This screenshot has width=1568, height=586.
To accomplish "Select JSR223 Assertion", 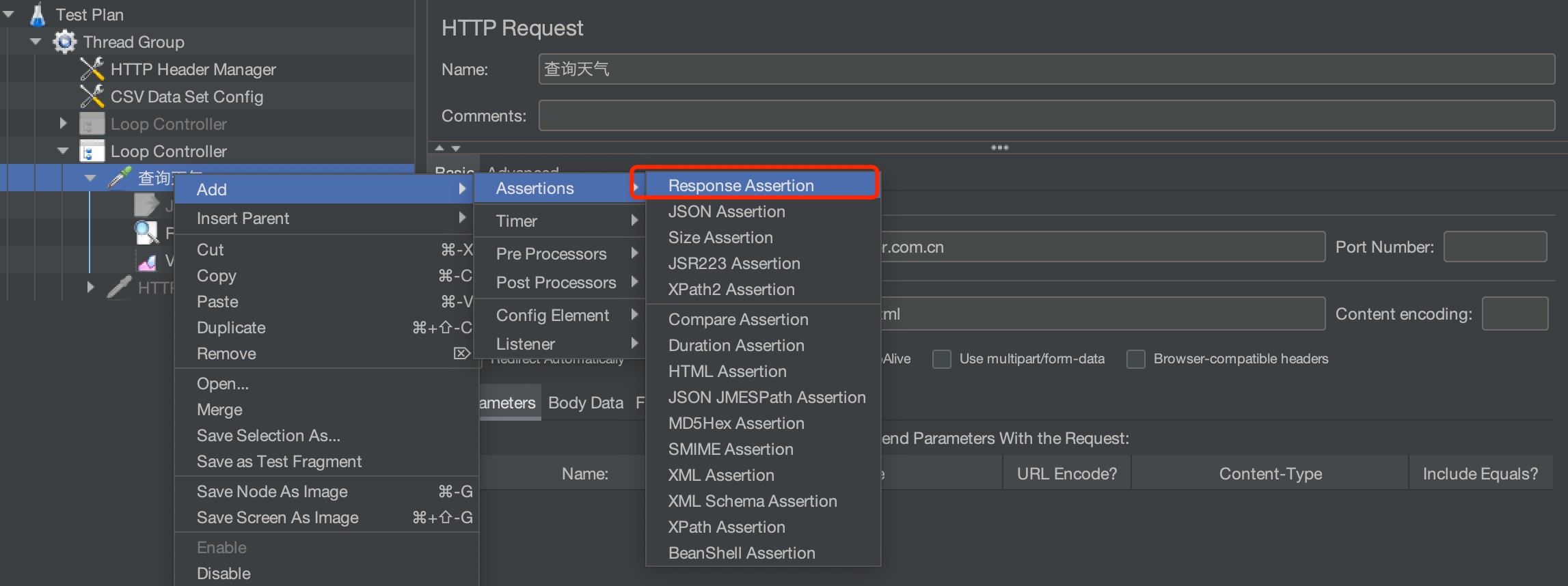I will pyautogui.click(x=763, y=263).
